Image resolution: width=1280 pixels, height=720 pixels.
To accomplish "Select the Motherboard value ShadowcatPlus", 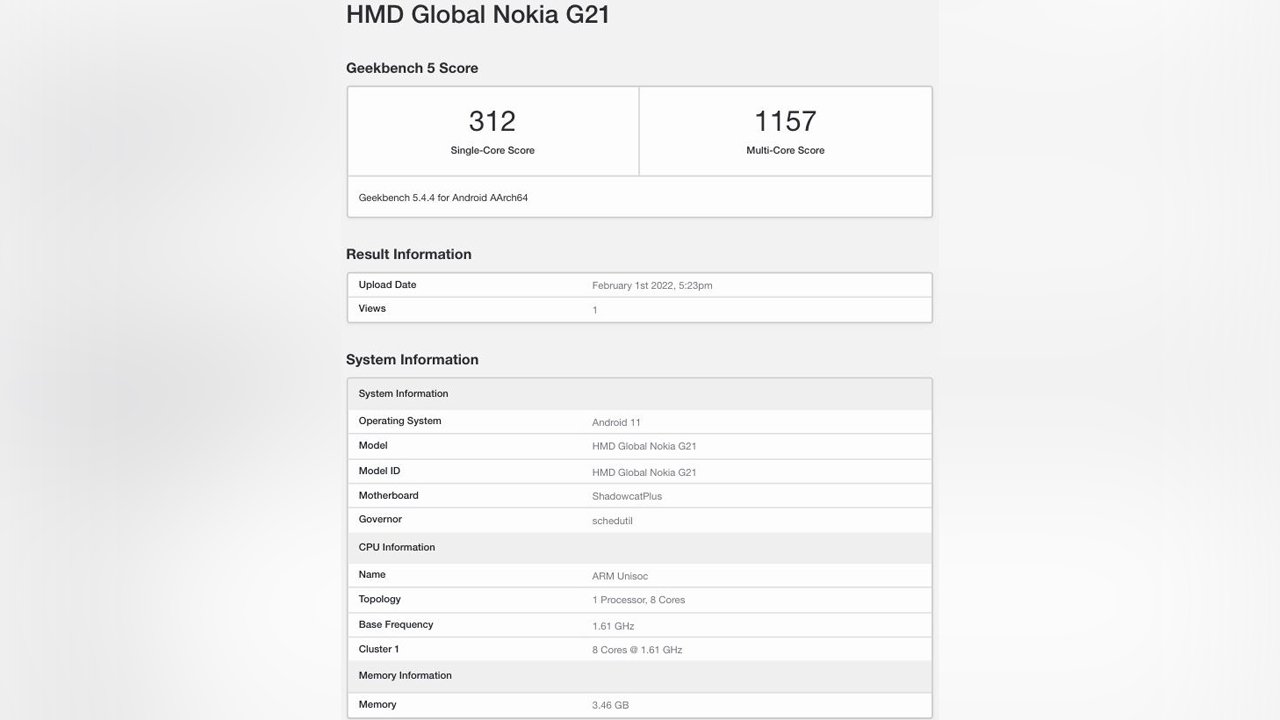I will coord(627,496).
